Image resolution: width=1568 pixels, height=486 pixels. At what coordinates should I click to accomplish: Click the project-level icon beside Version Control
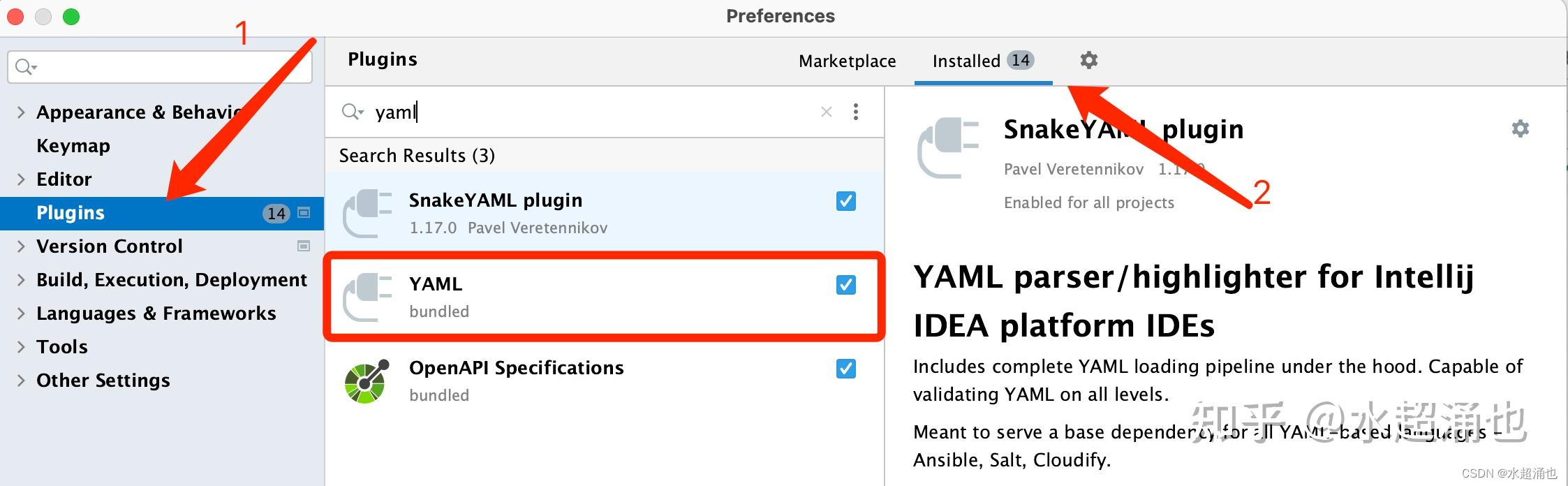pyautogui.click(x=304, y=246)
